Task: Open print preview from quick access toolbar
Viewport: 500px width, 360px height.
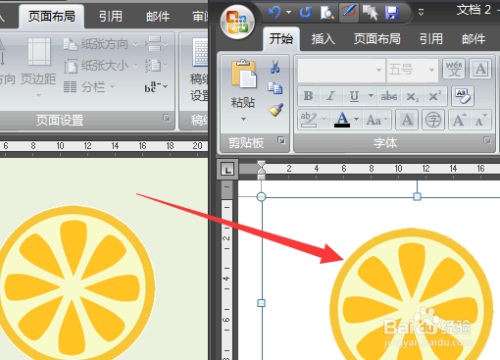Action: (327, 13)
